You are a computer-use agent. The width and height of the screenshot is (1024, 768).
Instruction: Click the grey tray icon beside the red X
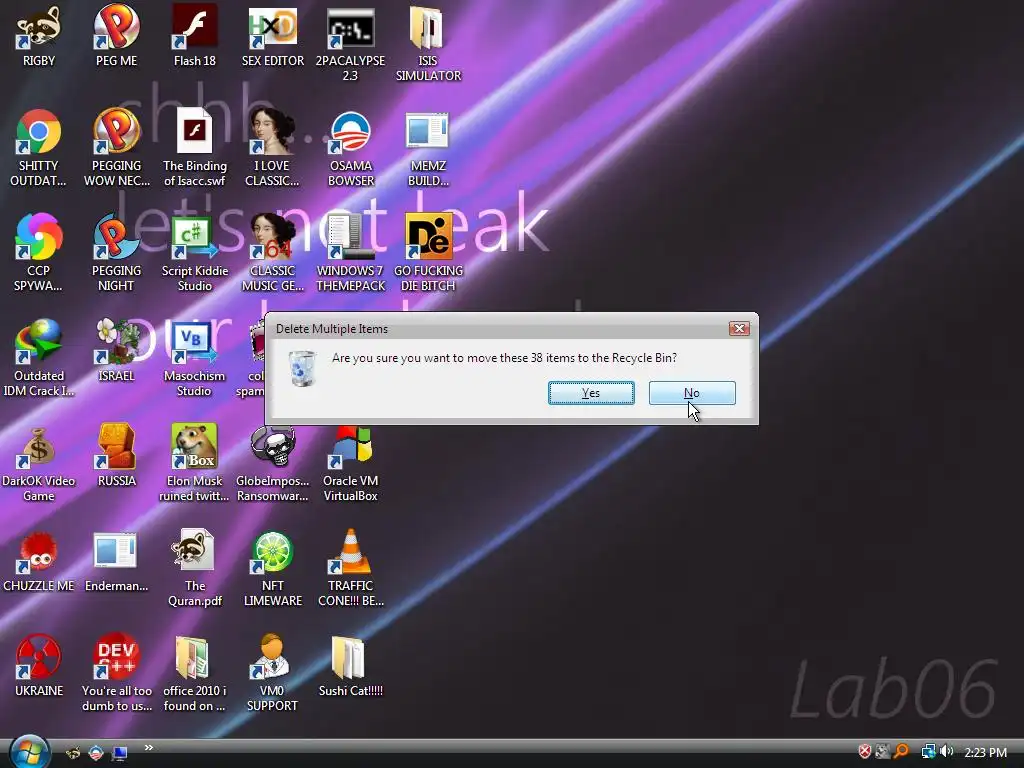coord(883,752)
